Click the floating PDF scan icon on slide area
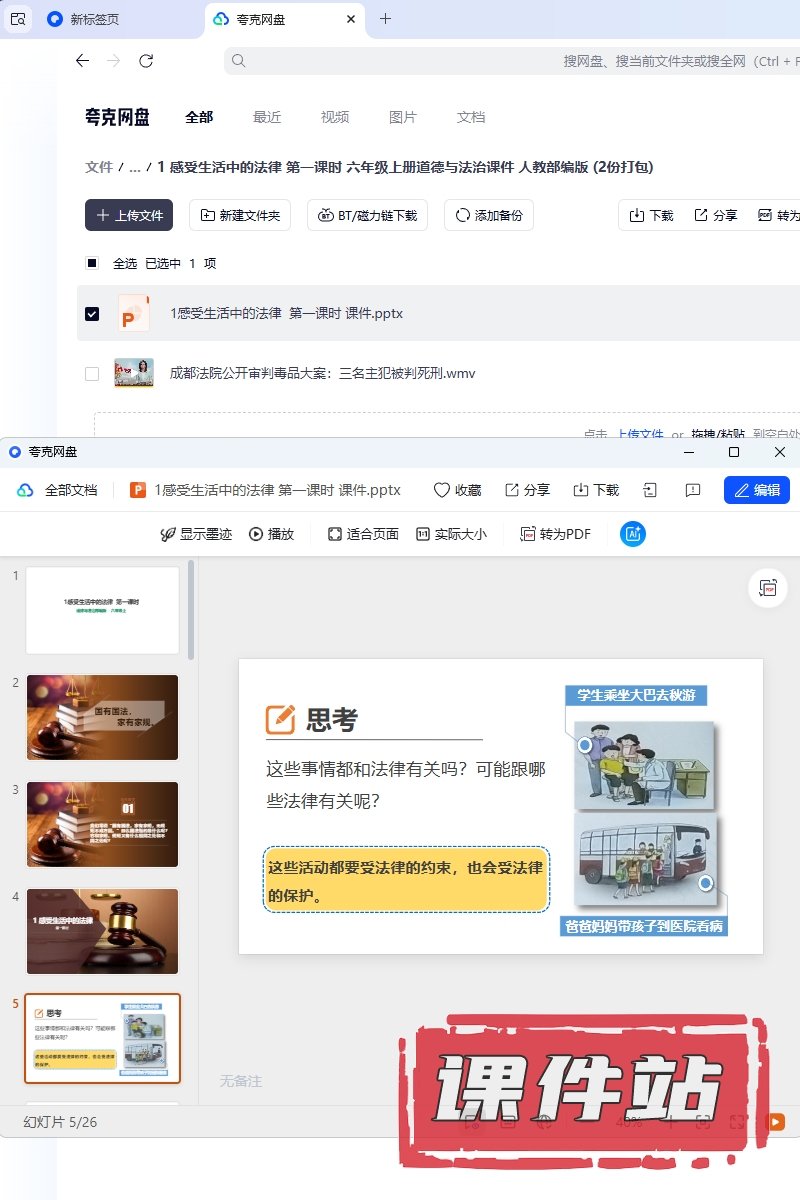800x1200 pixels. pyautogui.click(x=768, y=588)
